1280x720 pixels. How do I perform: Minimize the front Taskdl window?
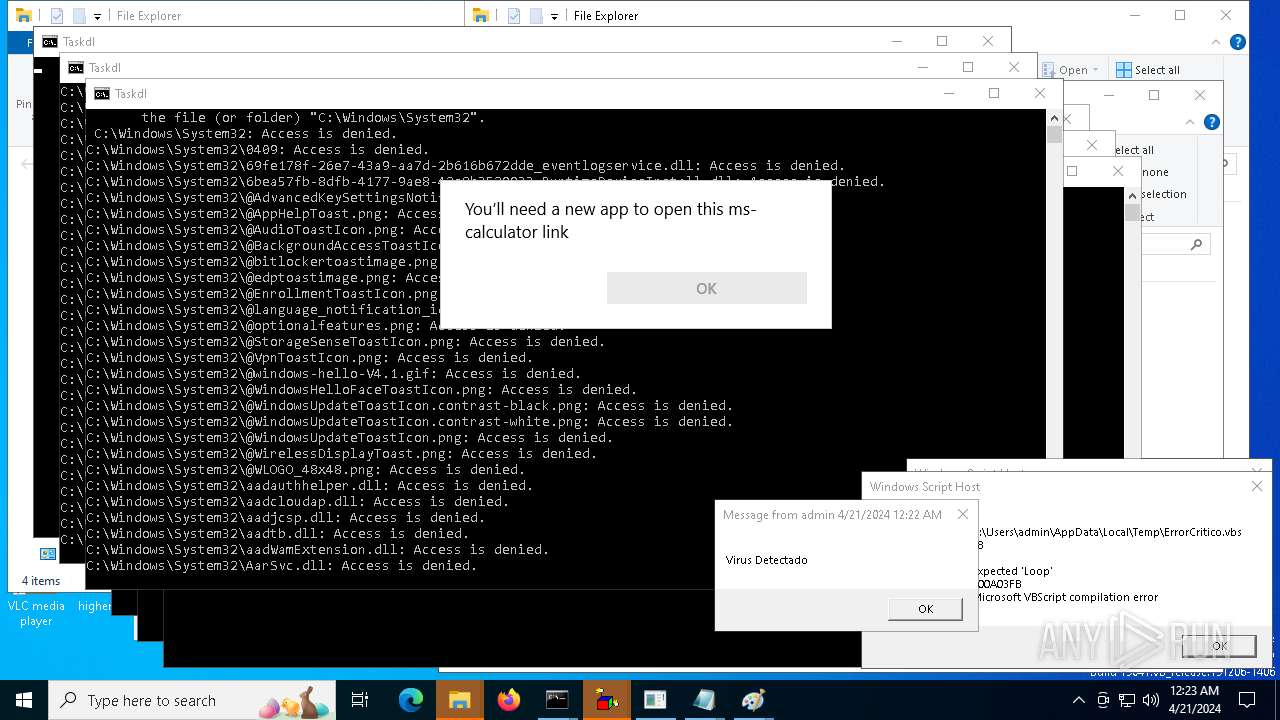click(947, 93)
